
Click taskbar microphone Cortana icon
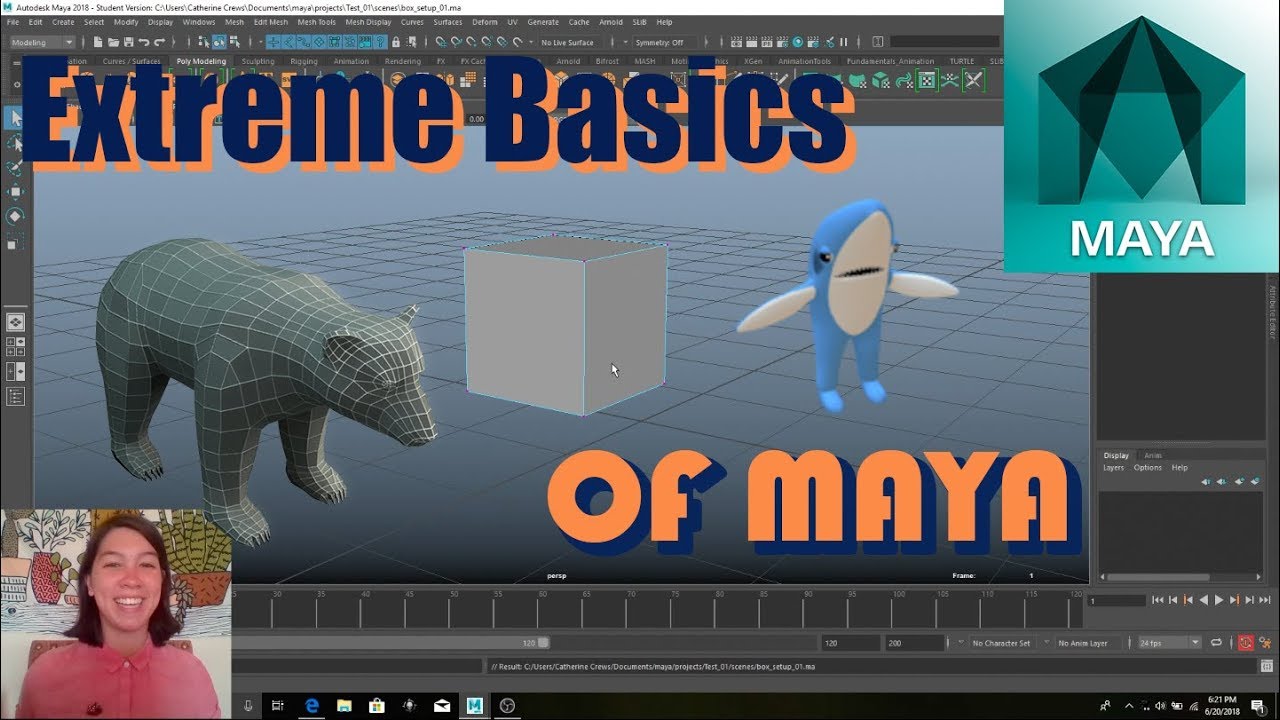tap(248, 705)
